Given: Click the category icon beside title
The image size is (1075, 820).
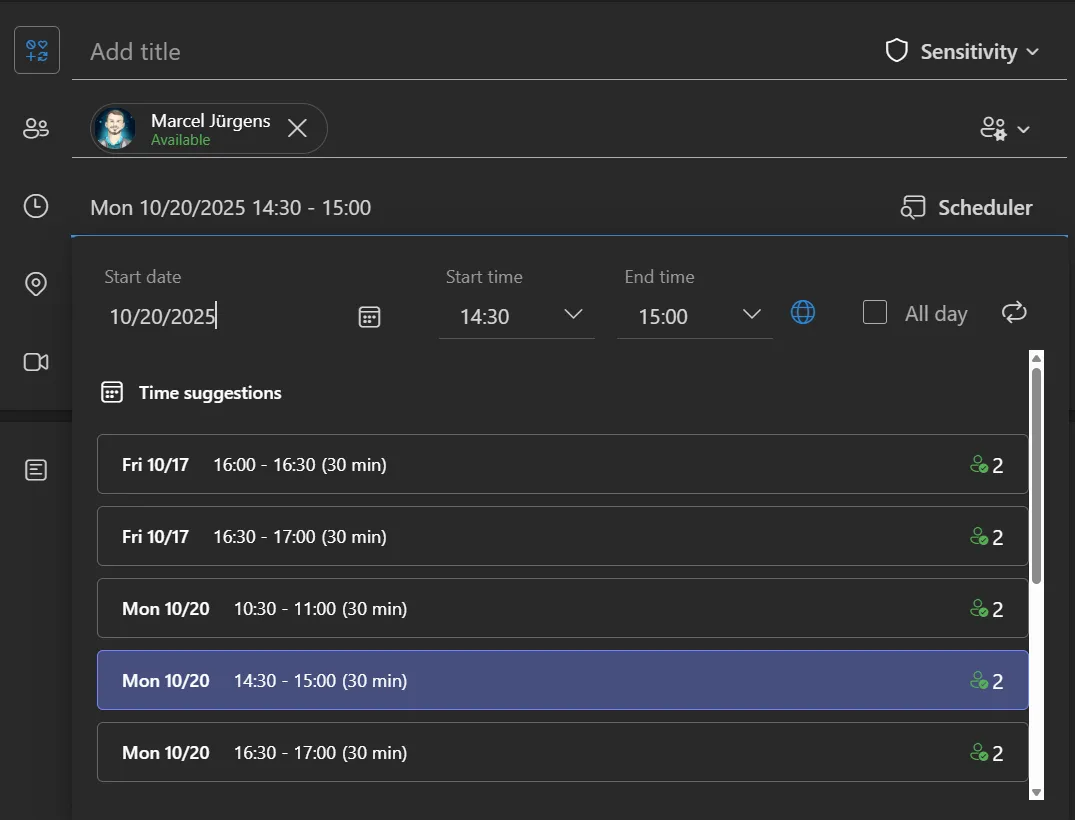Looking at the screenshot, I should (x=37, y=51).
